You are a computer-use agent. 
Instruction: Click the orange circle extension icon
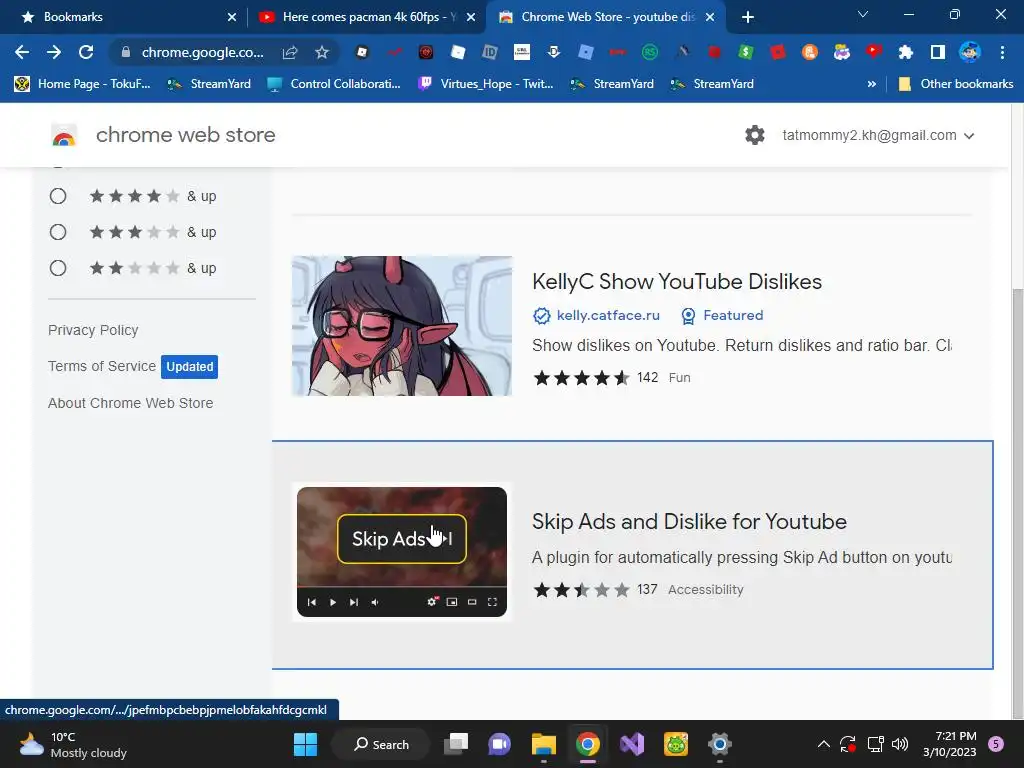point(810,52)
